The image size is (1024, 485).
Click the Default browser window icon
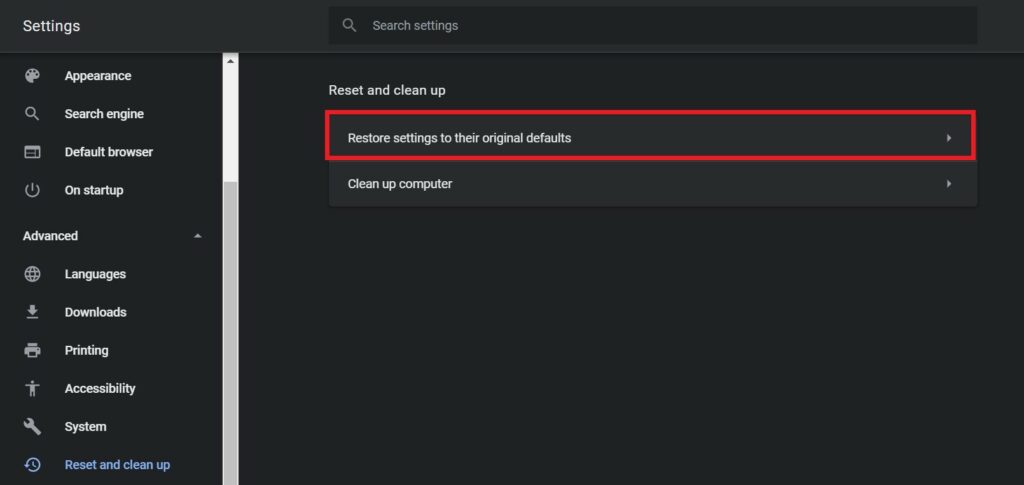[x=32, y=152]
